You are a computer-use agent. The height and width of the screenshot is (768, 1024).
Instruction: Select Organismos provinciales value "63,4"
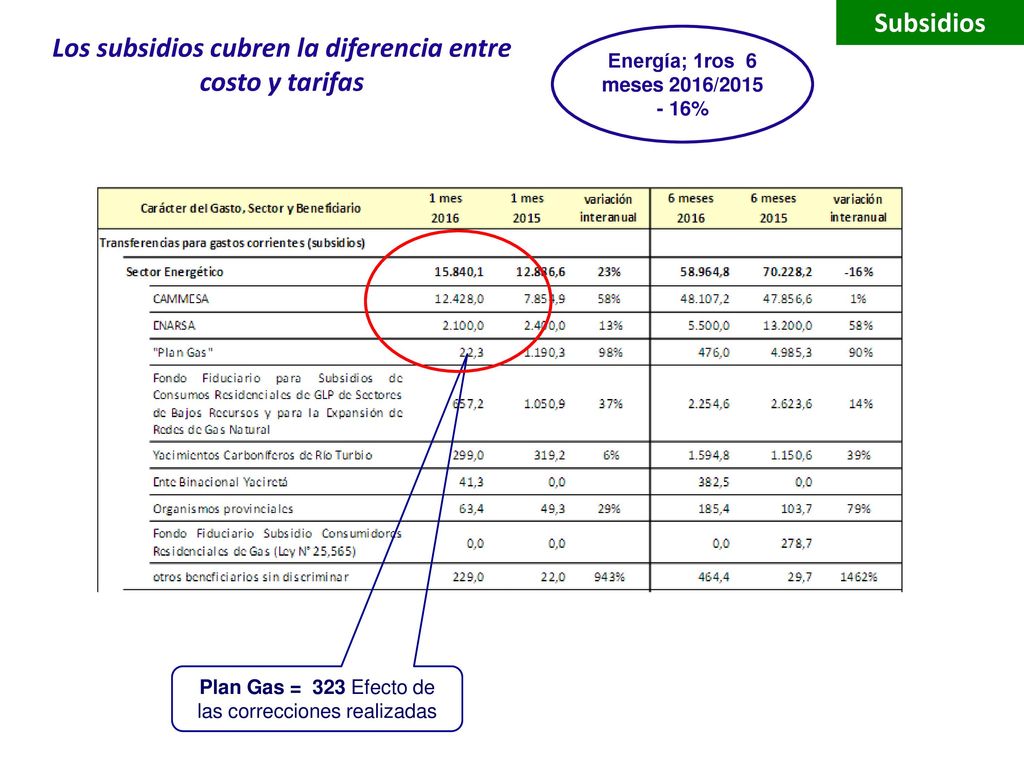tap(472, 509)
